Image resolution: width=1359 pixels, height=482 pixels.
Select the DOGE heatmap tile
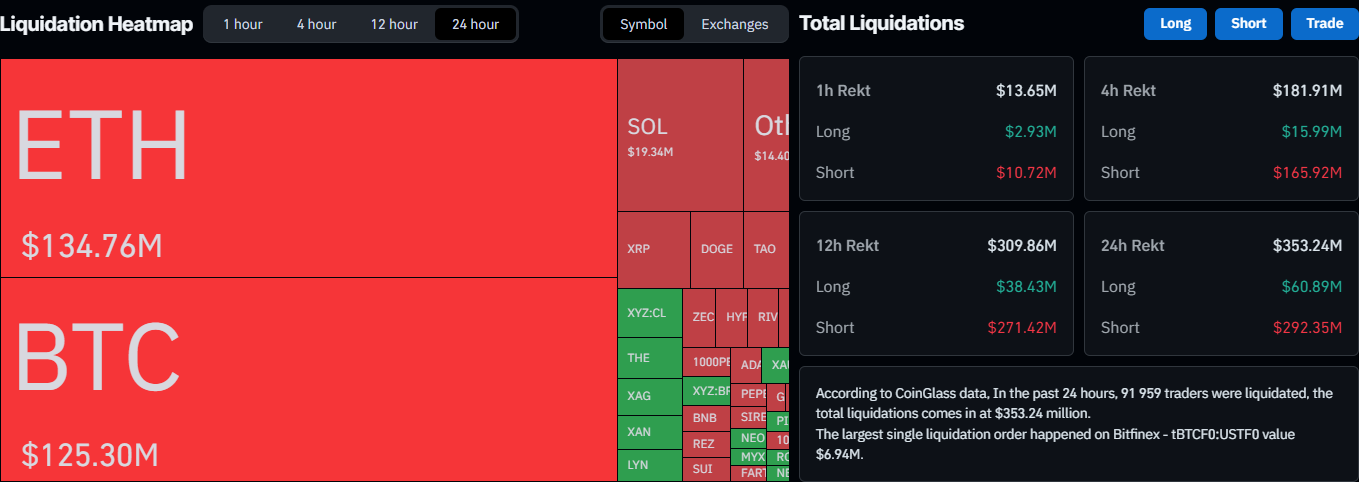pos(716,249)
